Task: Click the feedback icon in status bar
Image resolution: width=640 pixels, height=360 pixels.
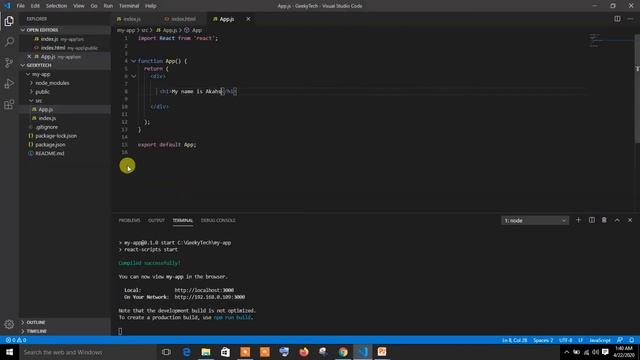Action: tap(620, 340)
